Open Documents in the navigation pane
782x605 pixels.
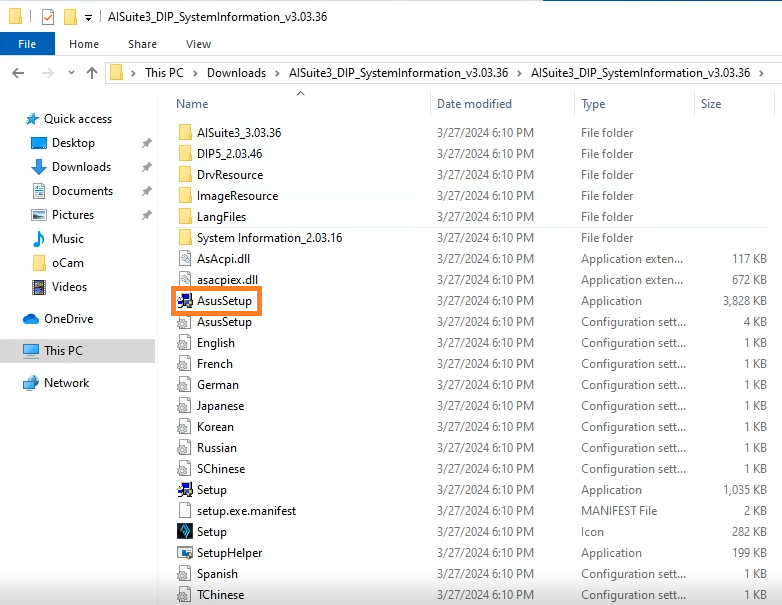[x=72, y=191]
